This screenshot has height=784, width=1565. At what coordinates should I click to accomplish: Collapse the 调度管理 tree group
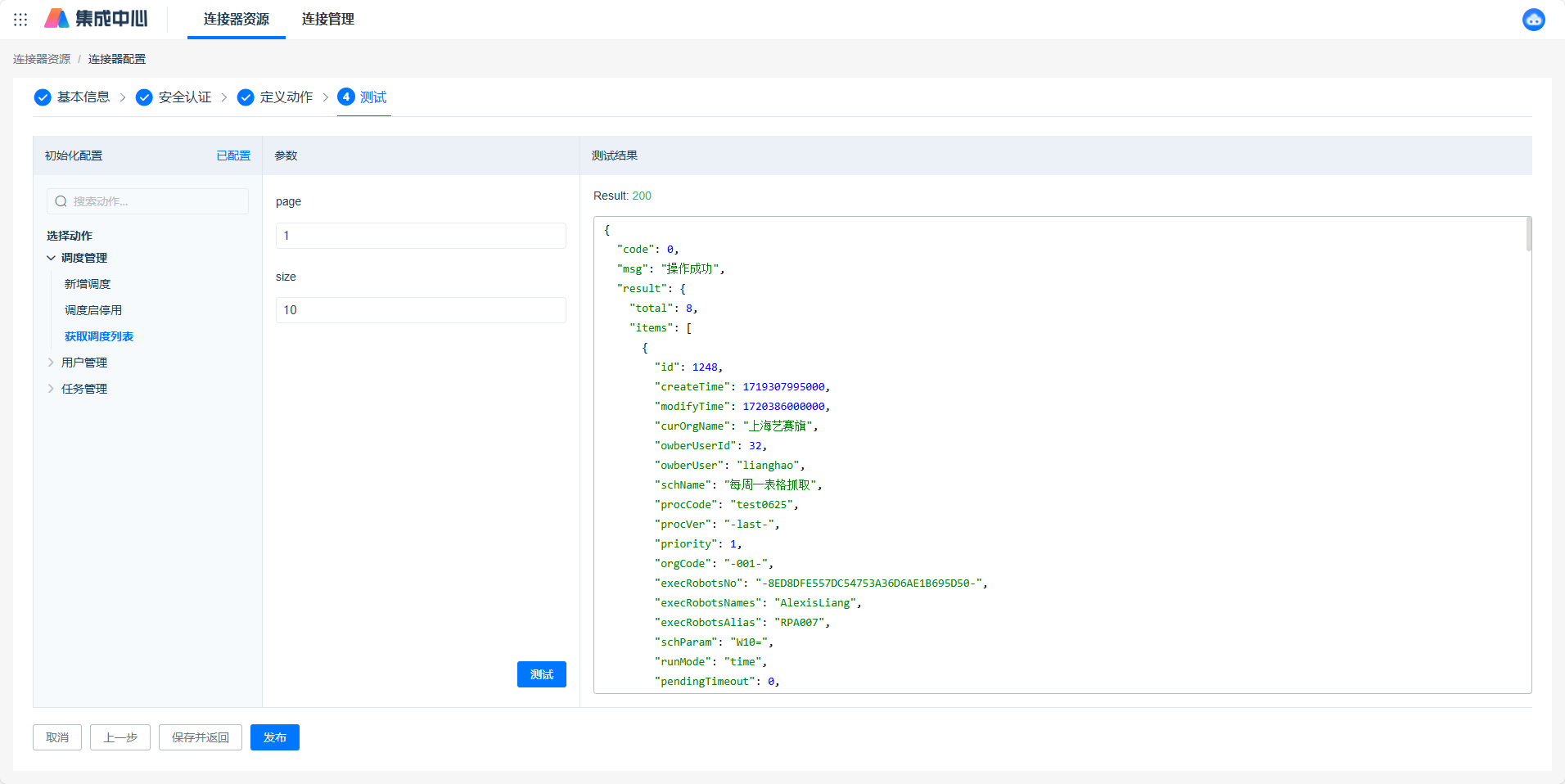click(51, 258)
